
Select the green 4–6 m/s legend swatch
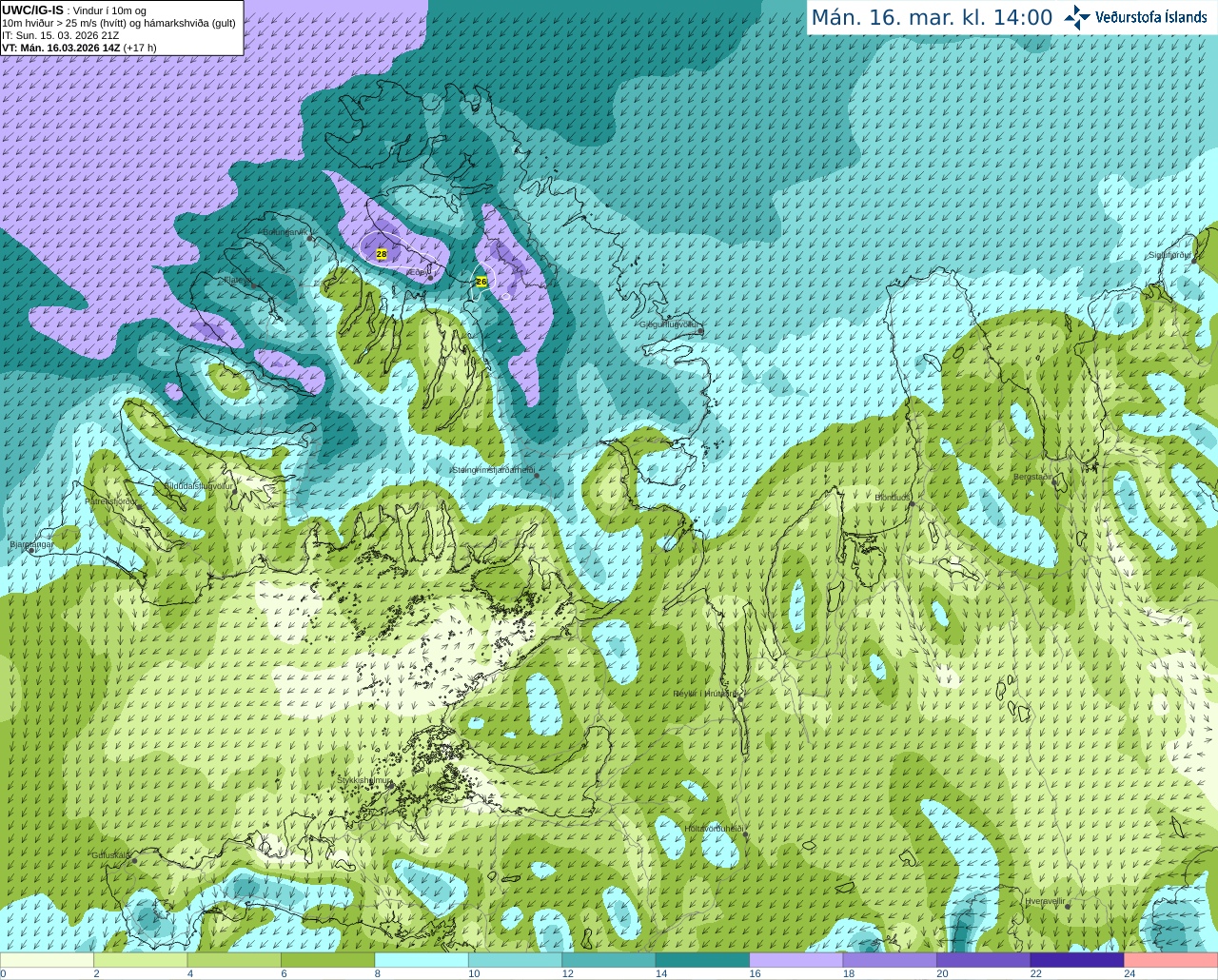pos(234,960)
